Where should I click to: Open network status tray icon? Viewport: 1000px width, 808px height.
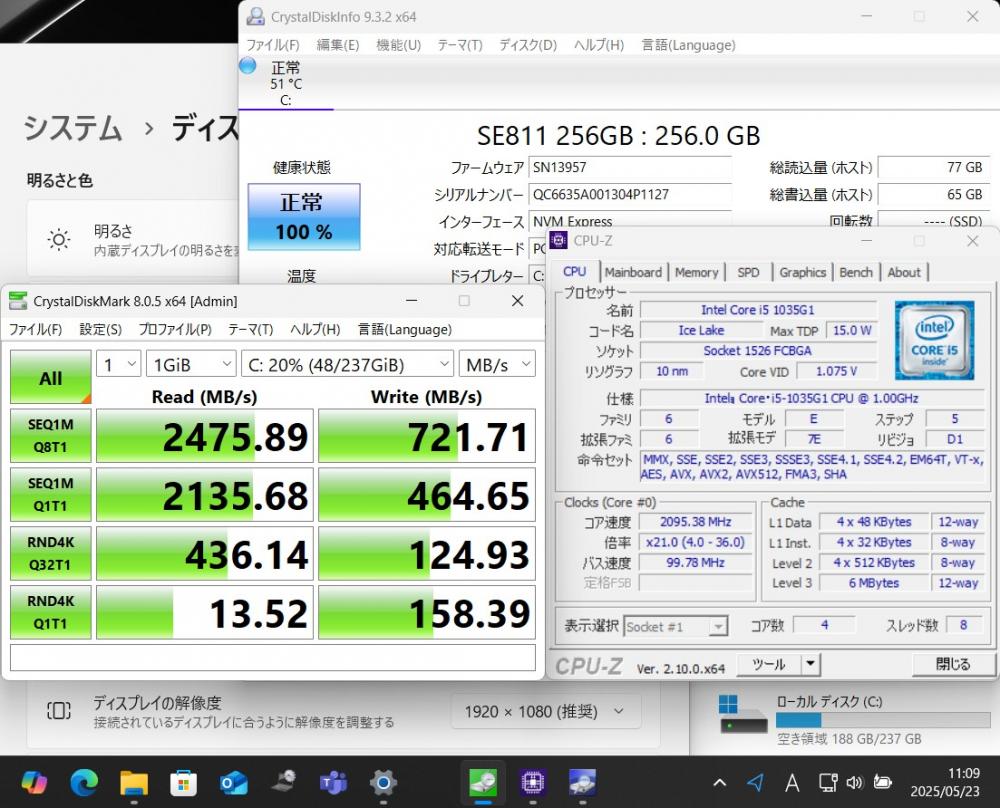tap(828, 782)
